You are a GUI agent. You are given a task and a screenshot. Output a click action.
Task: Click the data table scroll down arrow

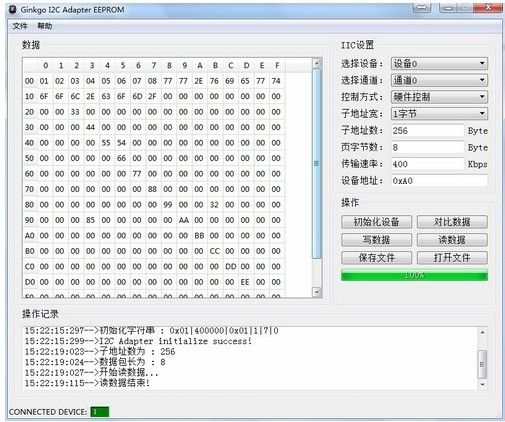click(317, 292)
